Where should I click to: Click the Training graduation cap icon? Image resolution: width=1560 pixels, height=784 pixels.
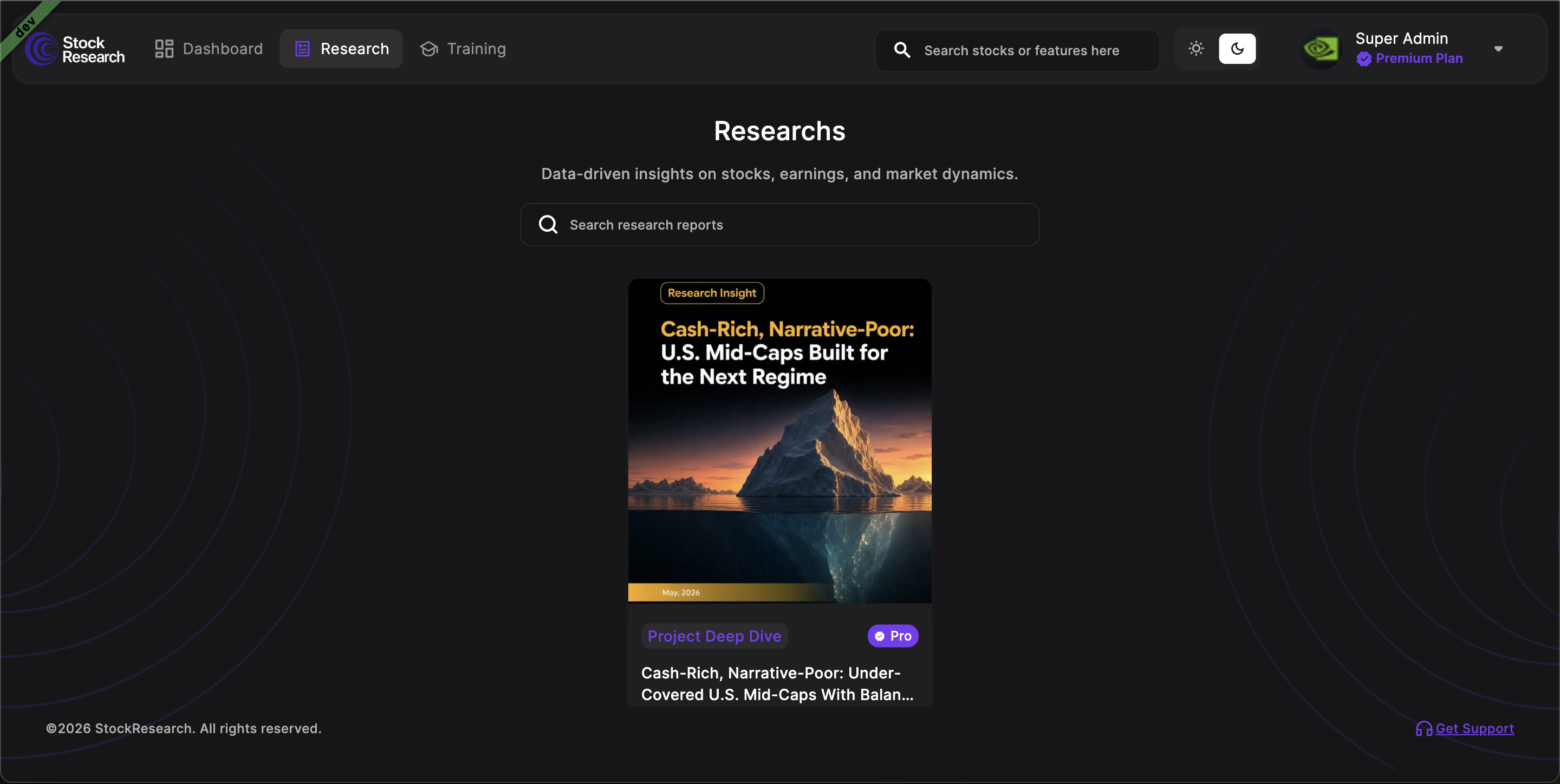(429, 49)
